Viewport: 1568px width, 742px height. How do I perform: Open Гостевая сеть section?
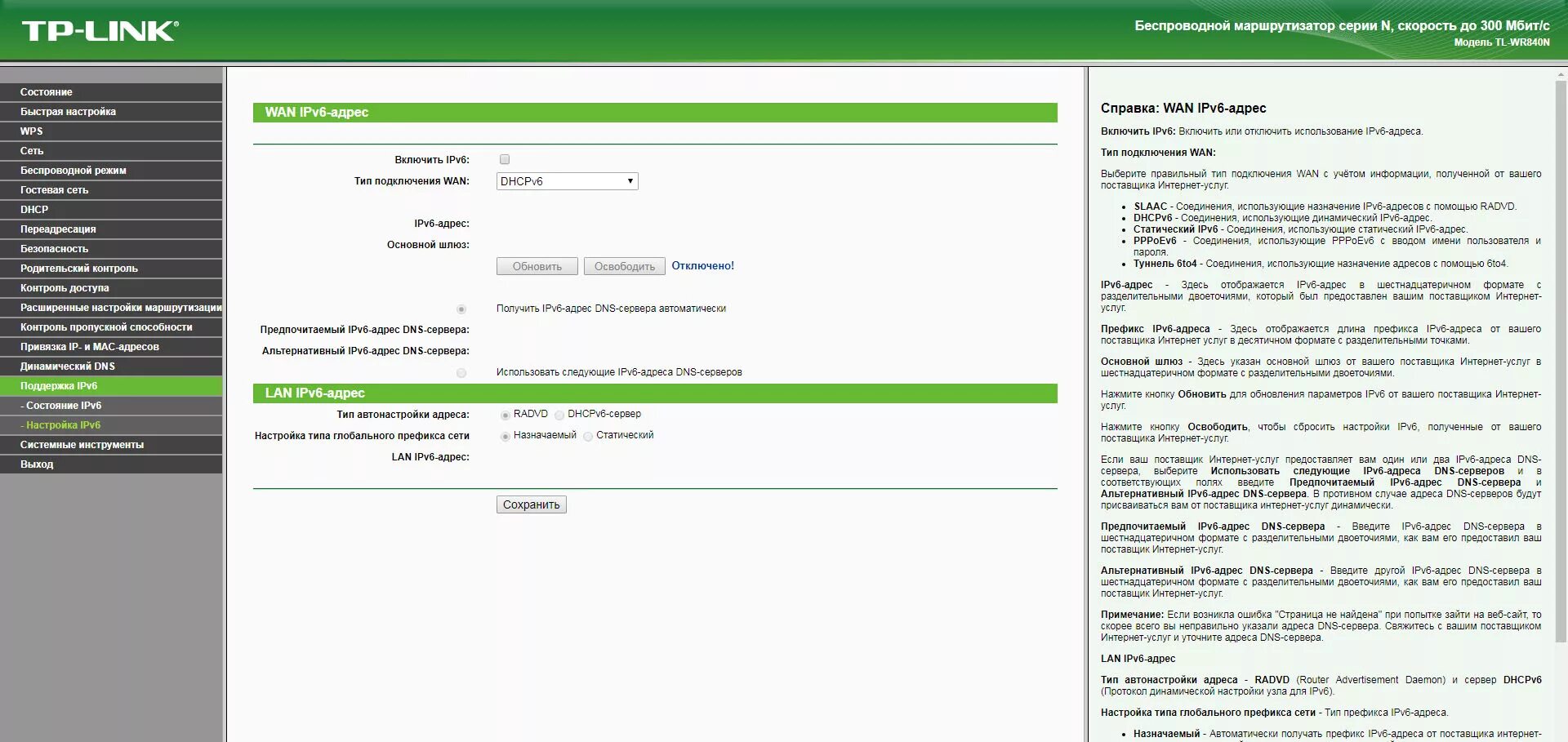point(111,190)
